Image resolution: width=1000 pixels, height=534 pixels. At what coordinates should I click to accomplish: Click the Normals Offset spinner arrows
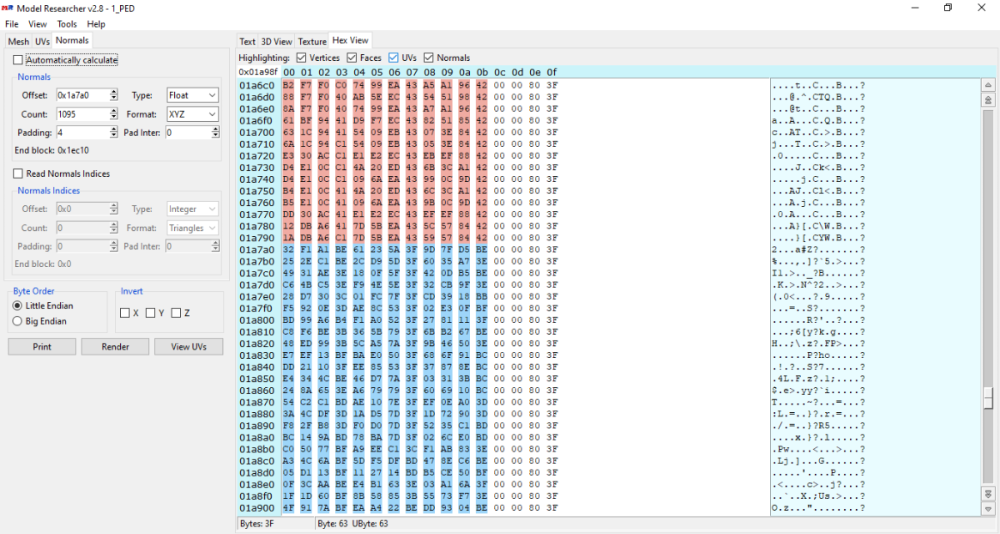[x=114, y=95]
